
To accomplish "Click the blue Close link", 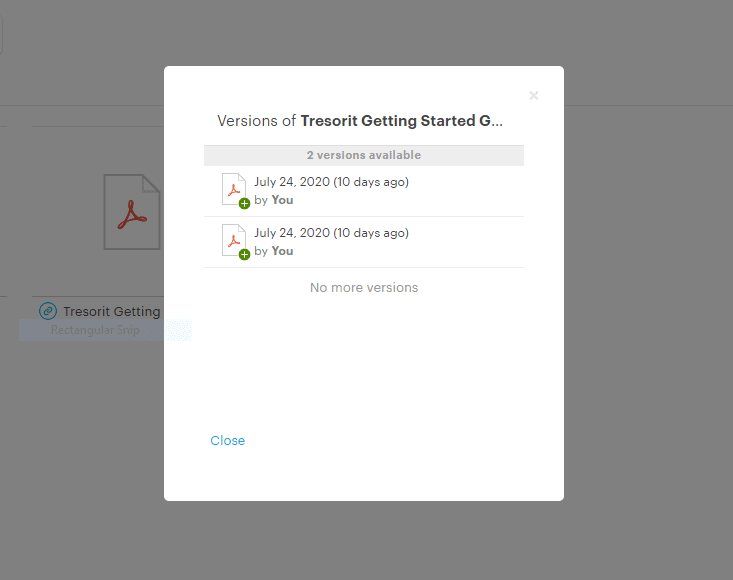I will 228,440.
